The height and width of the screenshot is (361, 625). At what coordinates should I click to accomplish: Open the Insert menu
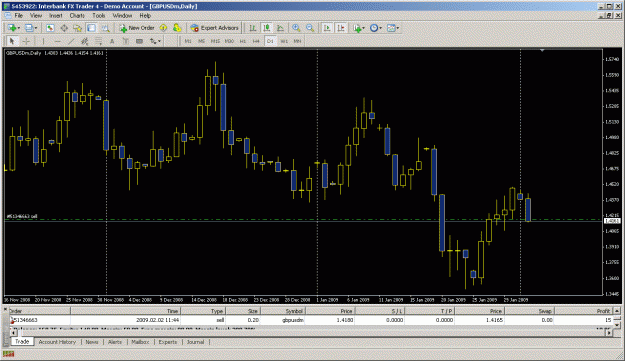click(x=55, y=16)
